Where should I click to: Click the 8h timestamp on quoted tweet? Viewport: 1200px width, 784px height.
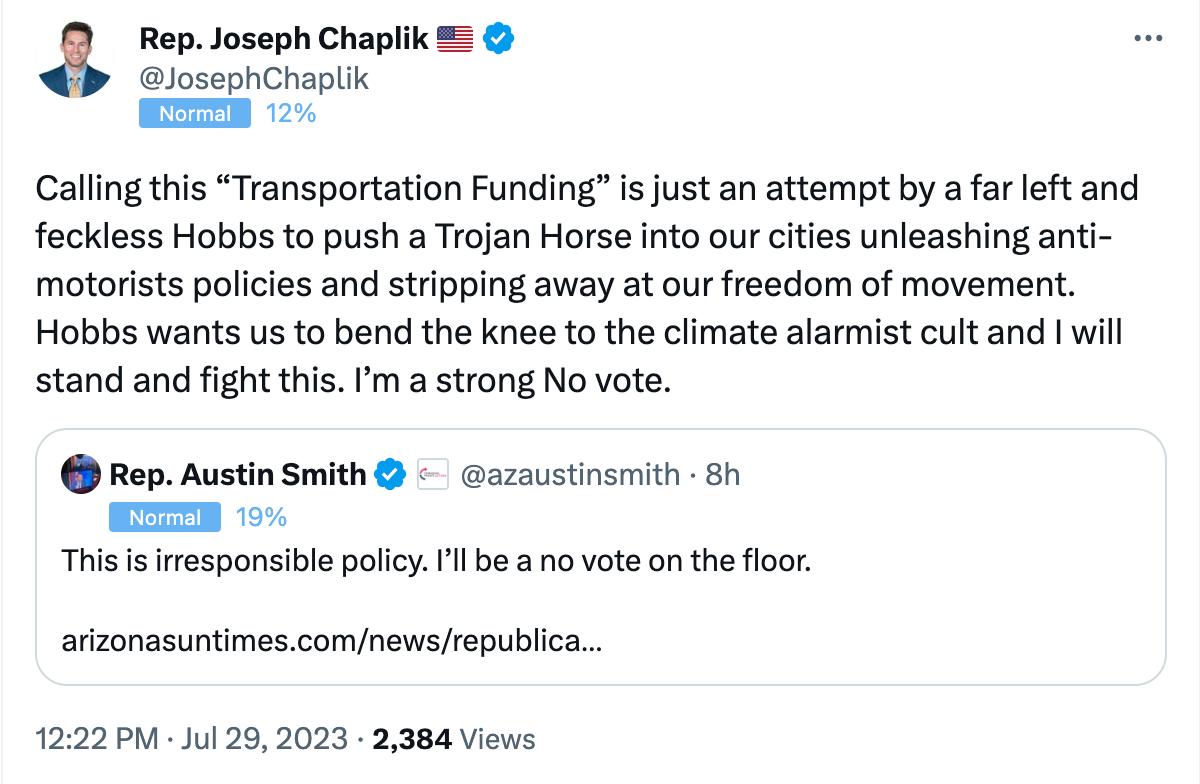[x=722, y=474]
